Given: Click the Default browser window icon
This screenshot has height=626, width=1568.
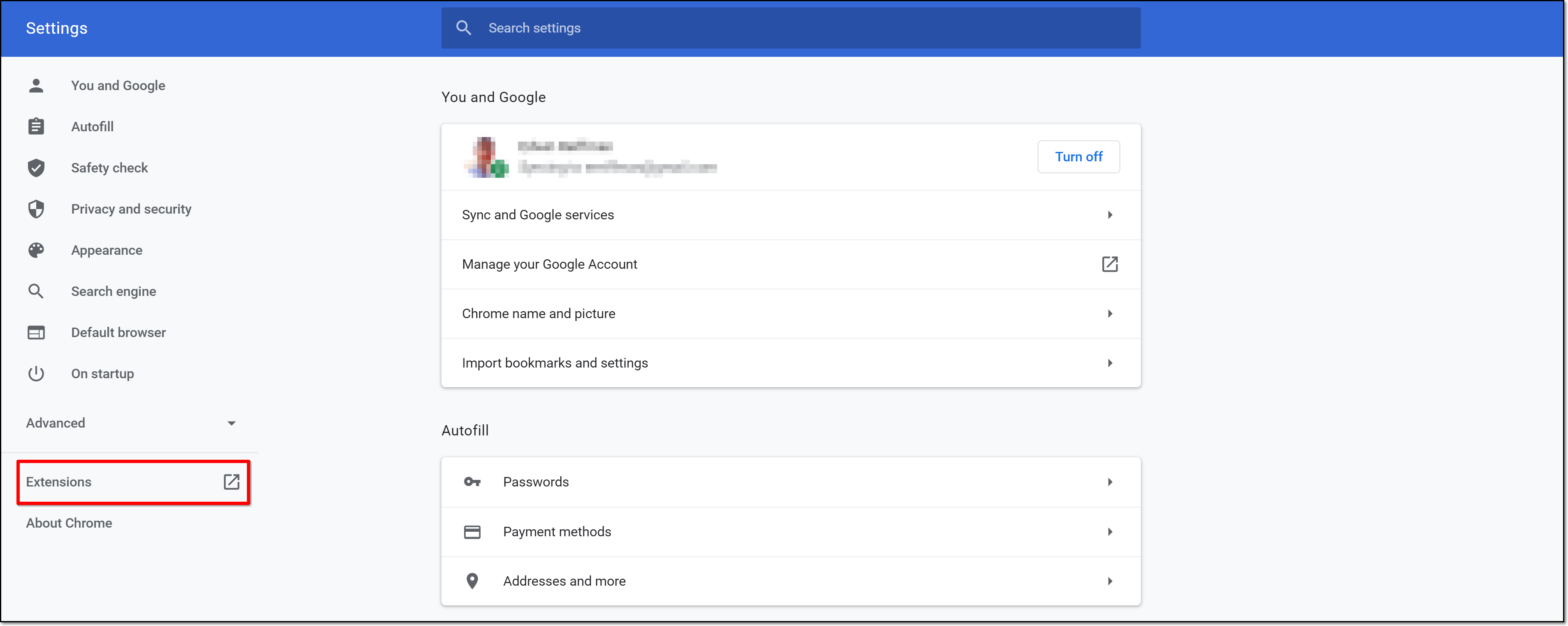Looking at the screenshot, I should pos(36,333).
